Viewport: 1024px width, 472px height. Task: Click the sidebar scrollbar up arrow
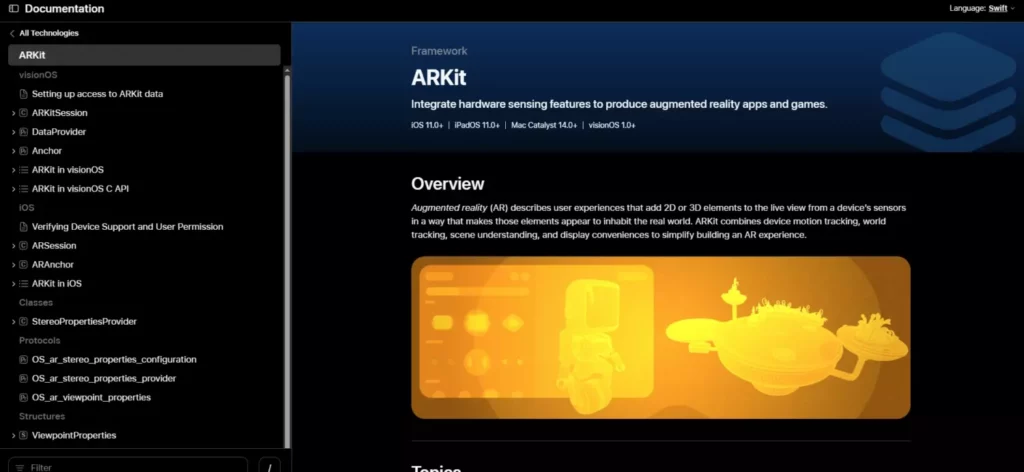(x=287, y=69)
